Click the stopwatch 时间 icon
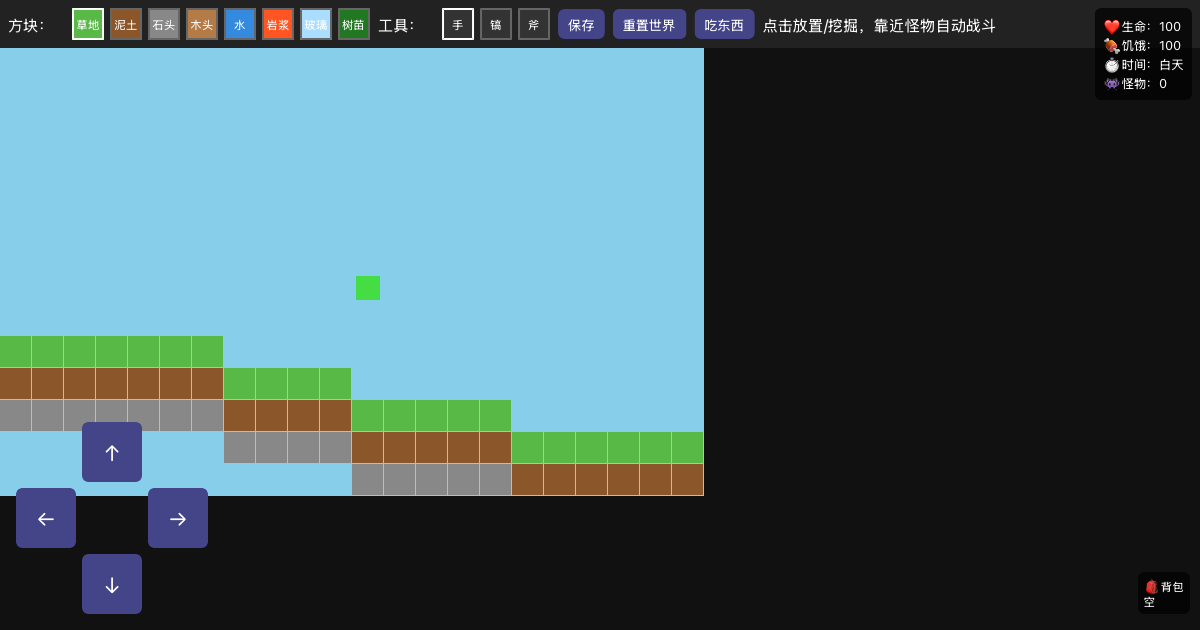The width and height of the screenshot is (1200, 630). 1112,65
